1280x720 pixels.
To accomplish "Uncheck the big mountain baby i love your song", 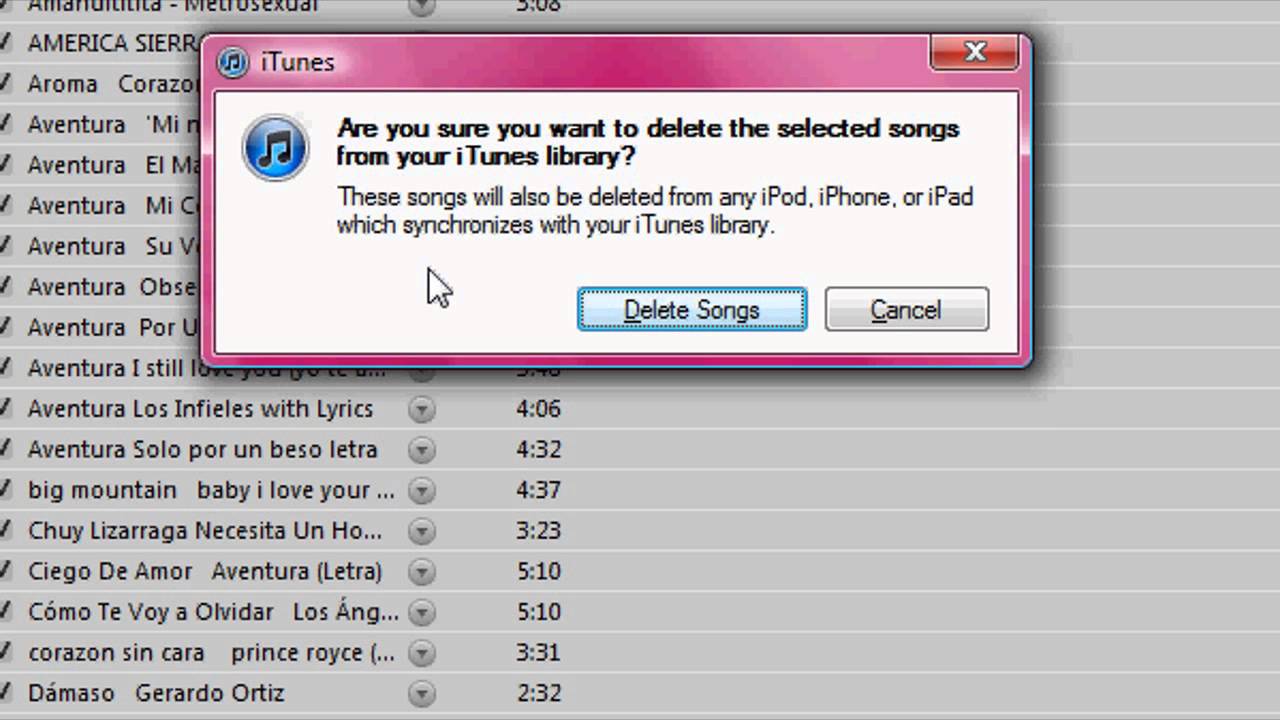I will click(x=5, y=490).
